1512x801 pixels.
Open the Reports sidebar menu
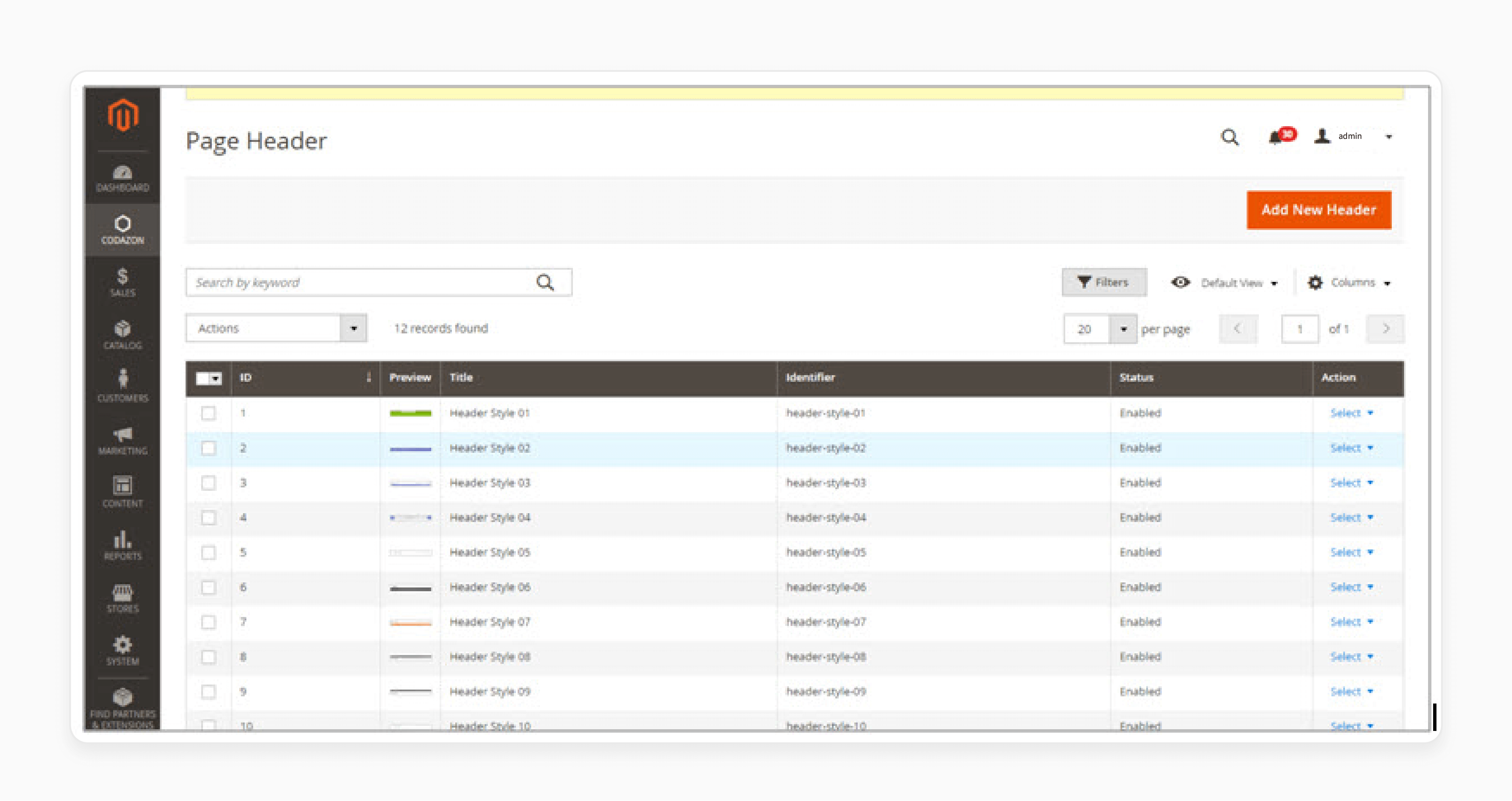(x=123, y=545)
